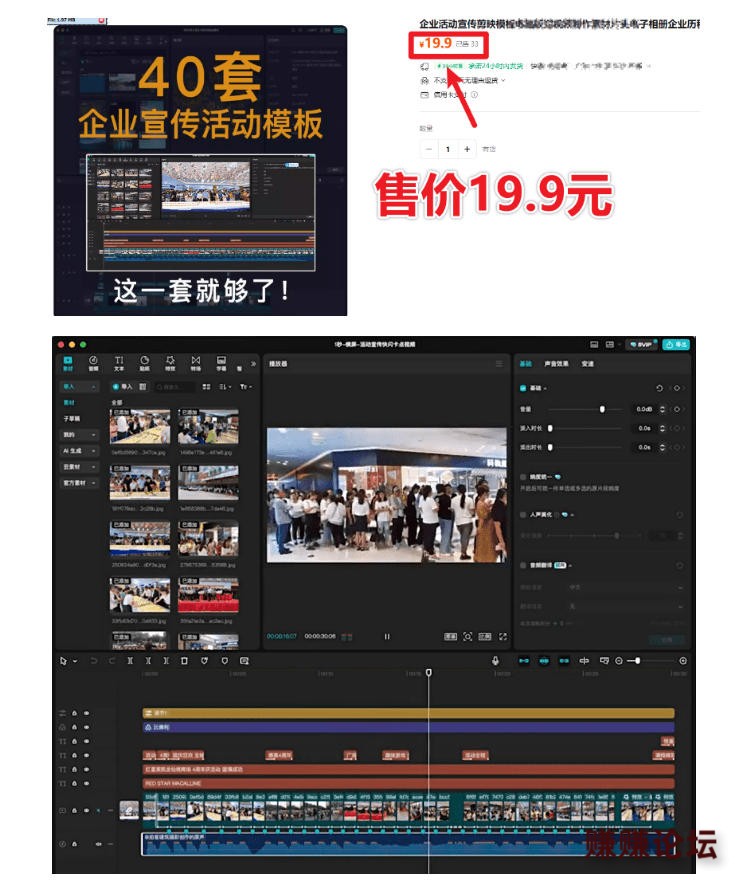Open the Stickers (贴纸) panel icon
Image resolution: width=739 pixels, height=885 pixels.
coord(145,363)
